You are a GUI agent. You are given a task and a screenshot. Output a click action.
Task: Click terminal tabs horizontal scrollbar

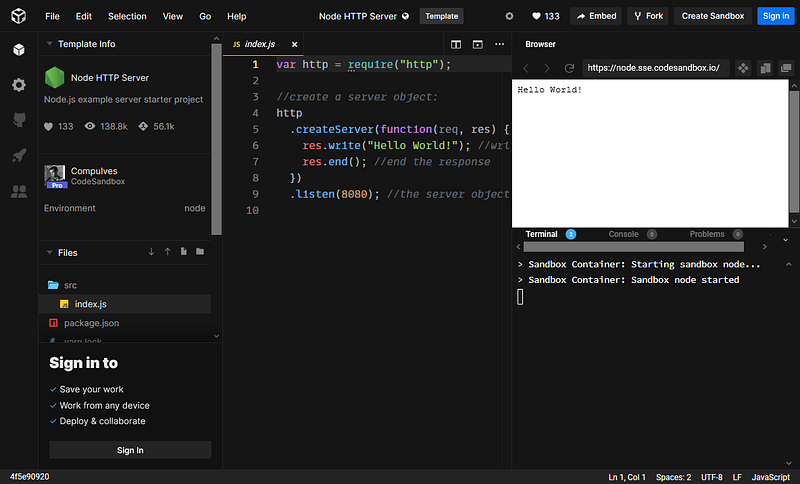[634, 247]
